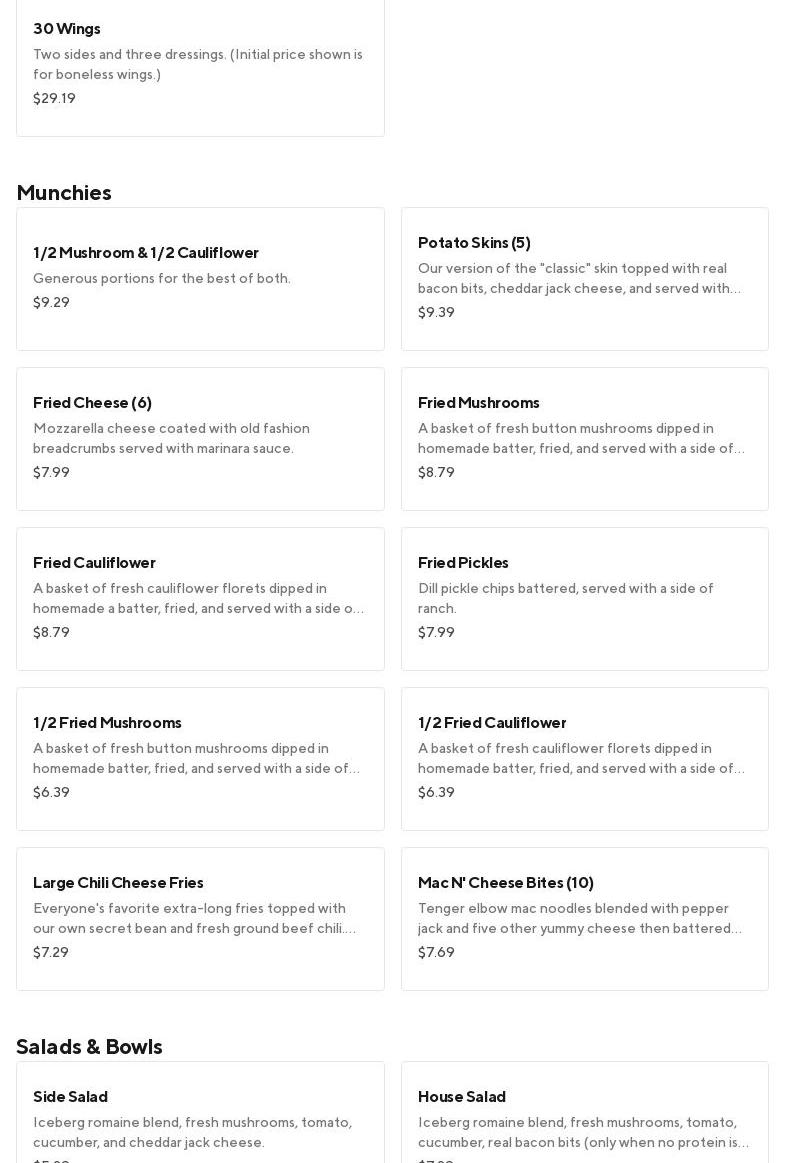Choose the Fried Cheese (6) item

pyautogui.click(x=200, y=438)
